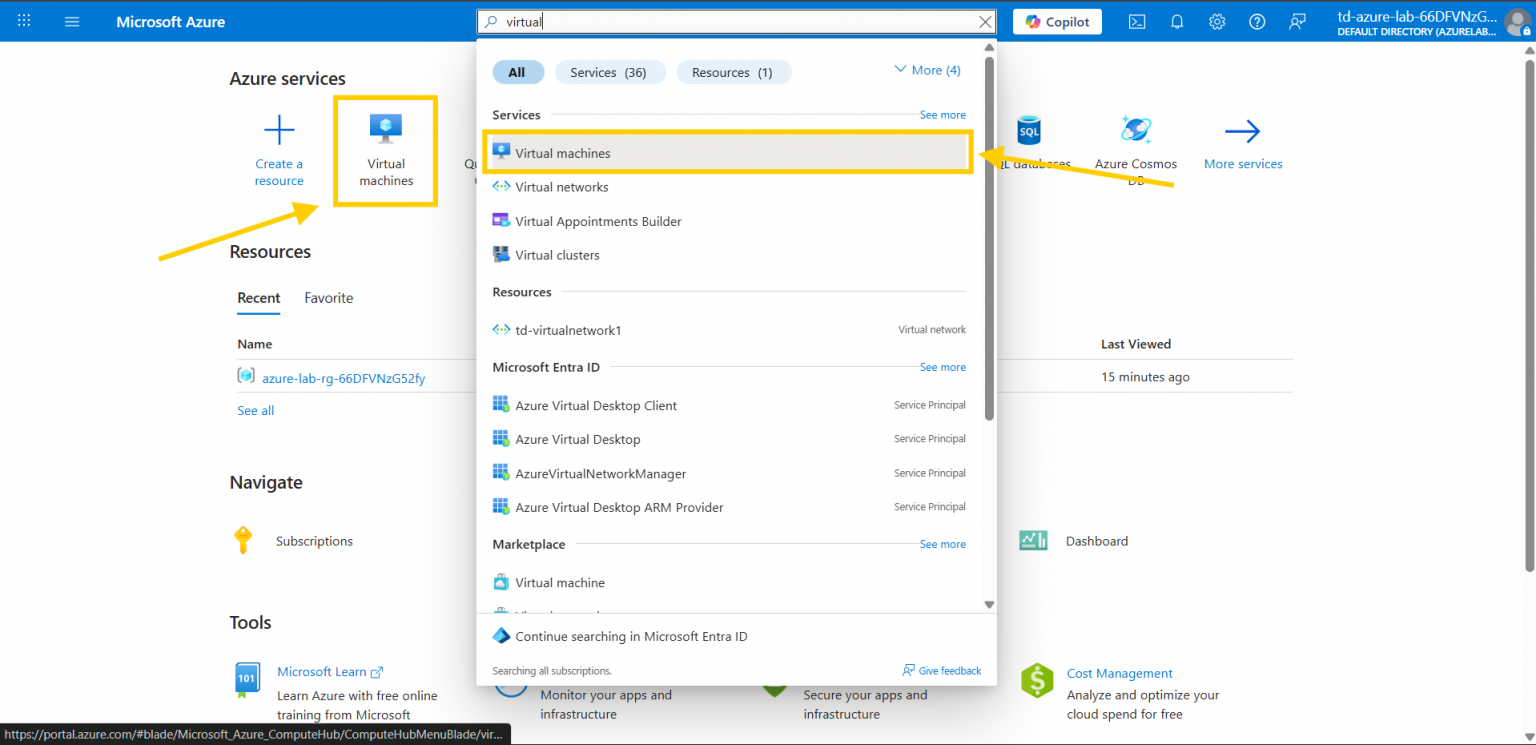Clear the search box with X
This screenshot has width=1536, height=745.
pyautogui.click(x=985, y=21)
